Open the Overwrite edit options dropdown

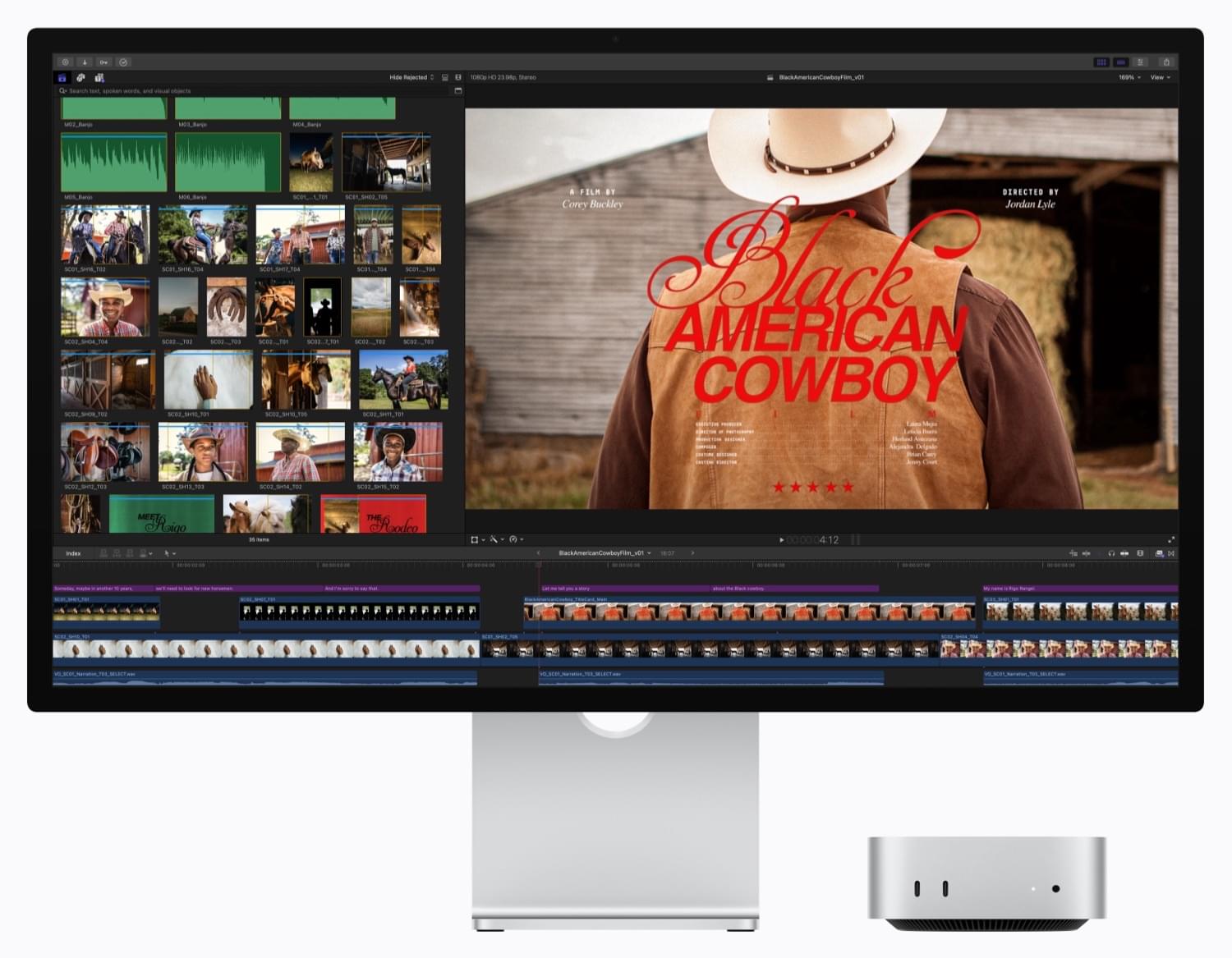146,553
